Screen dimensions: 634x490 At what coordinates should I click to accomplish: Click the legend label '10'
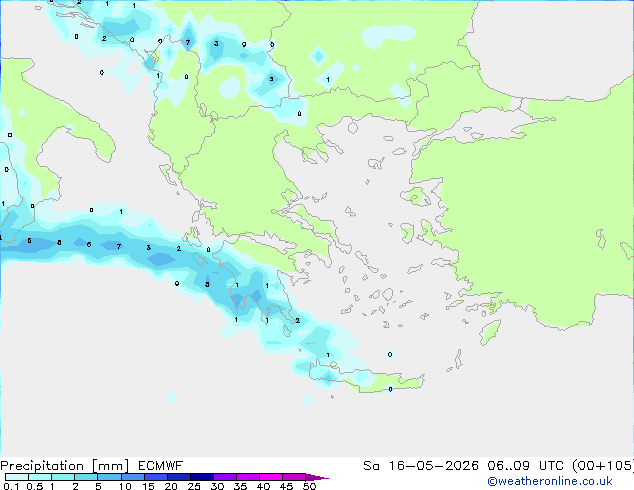tap(125, 486)
